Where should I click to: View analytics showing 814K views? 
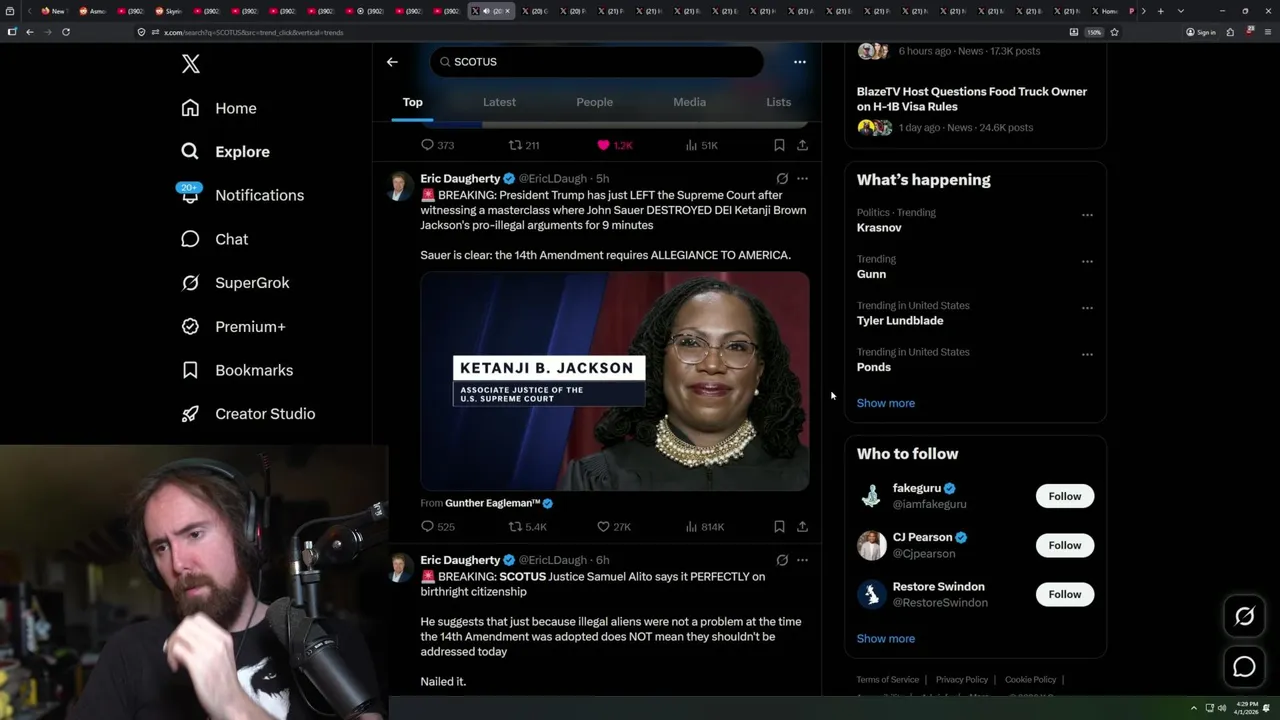click(x=704, y=527)
